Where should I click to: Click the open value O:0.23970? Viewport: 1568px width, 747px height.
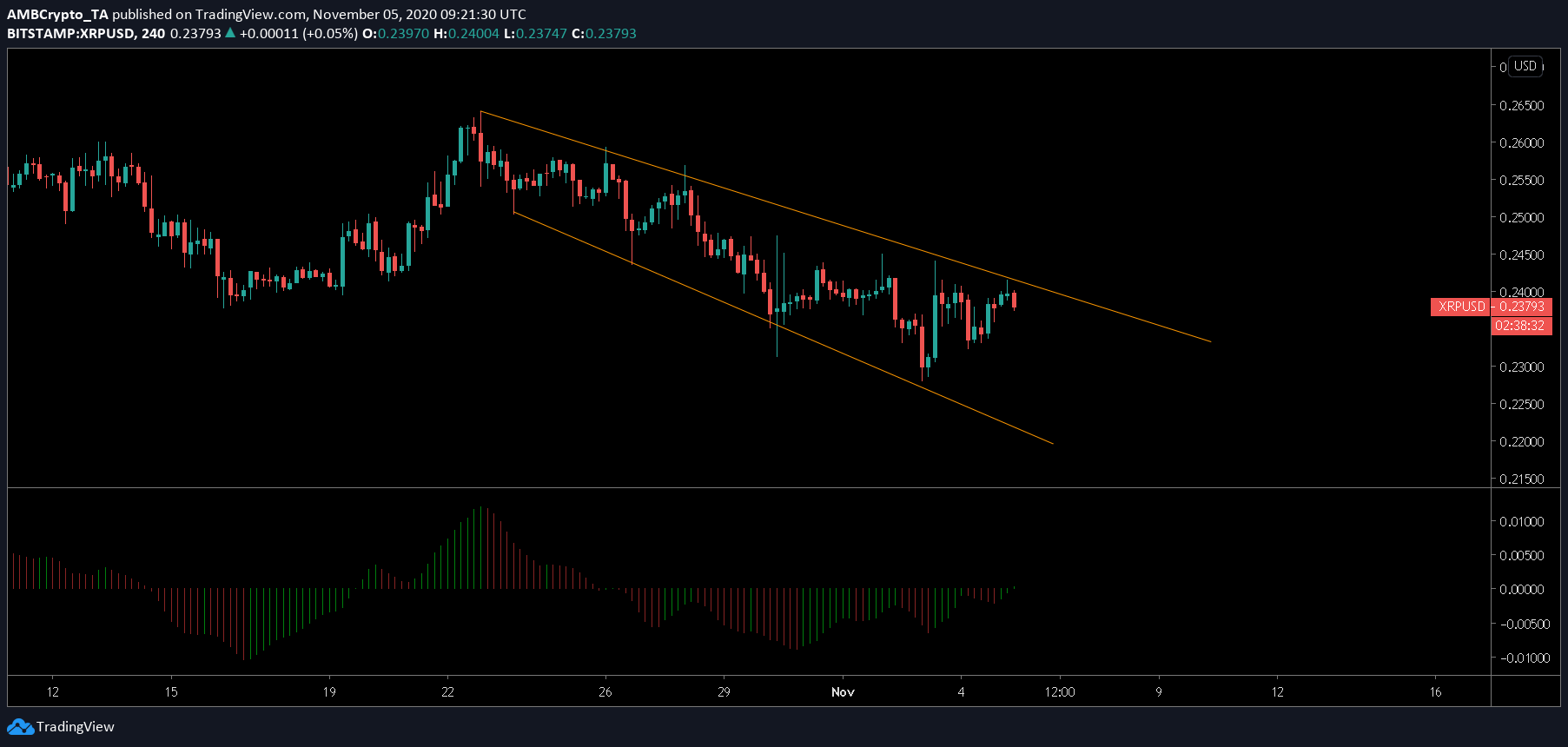[396, 33]
